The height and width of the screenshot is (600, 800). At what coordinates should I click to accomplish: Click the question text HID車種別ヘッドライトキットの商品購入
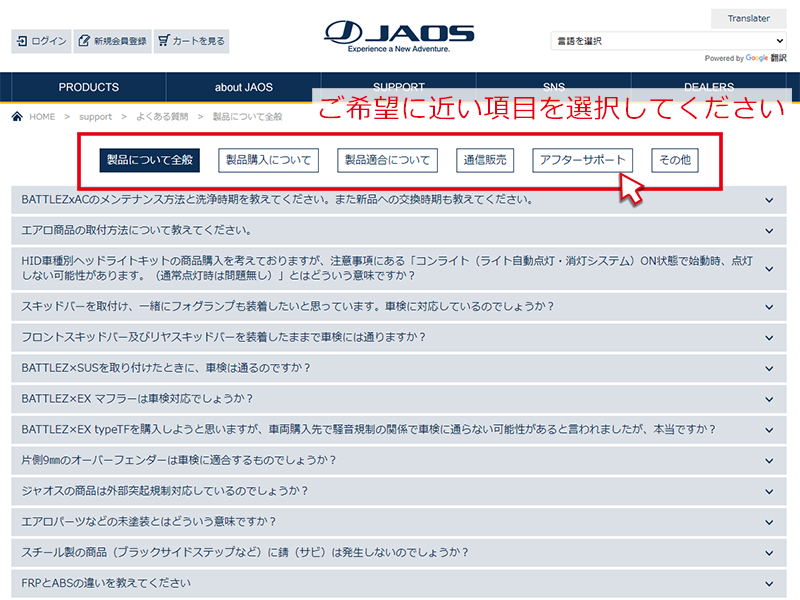click(x=387, y=268)
